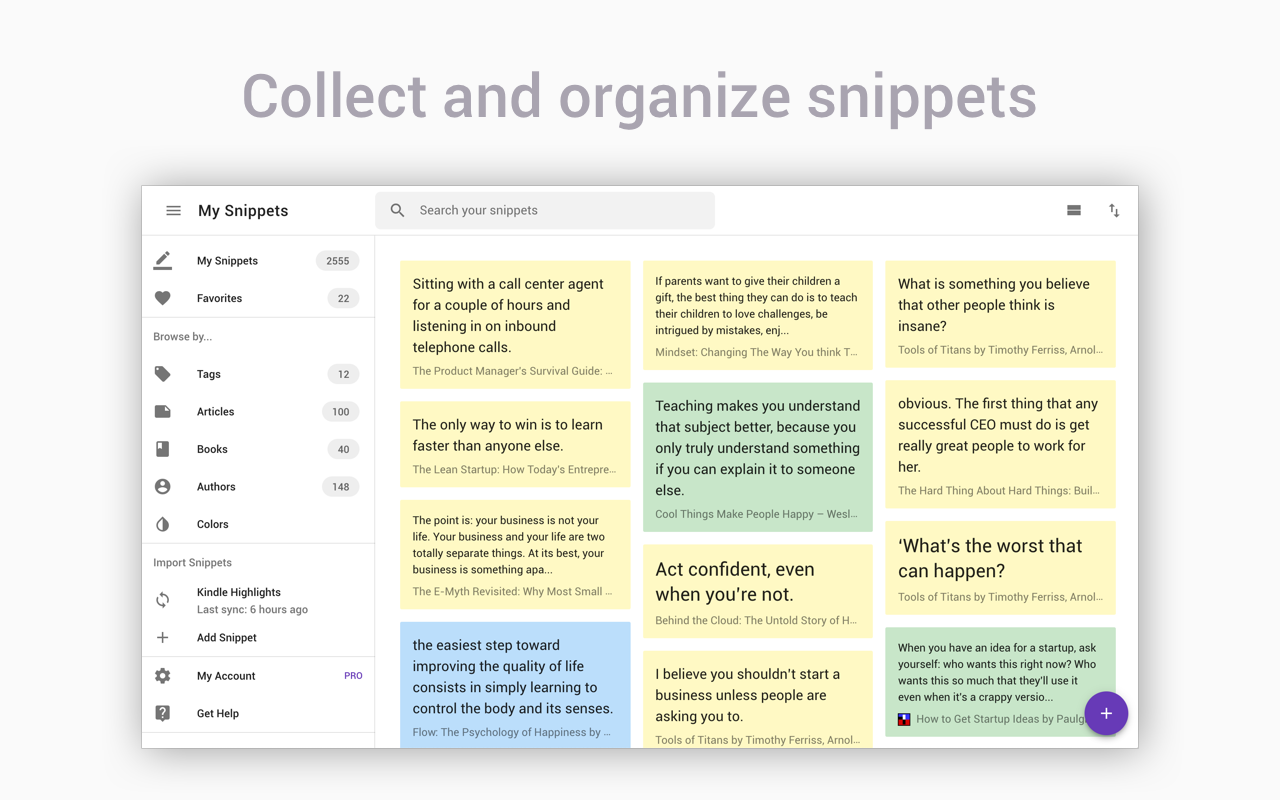This screenshot has height=800, width=1280.
Task: Open search using the magnifying glass icon
Action: pyautogui.click(x=397, y=210)
